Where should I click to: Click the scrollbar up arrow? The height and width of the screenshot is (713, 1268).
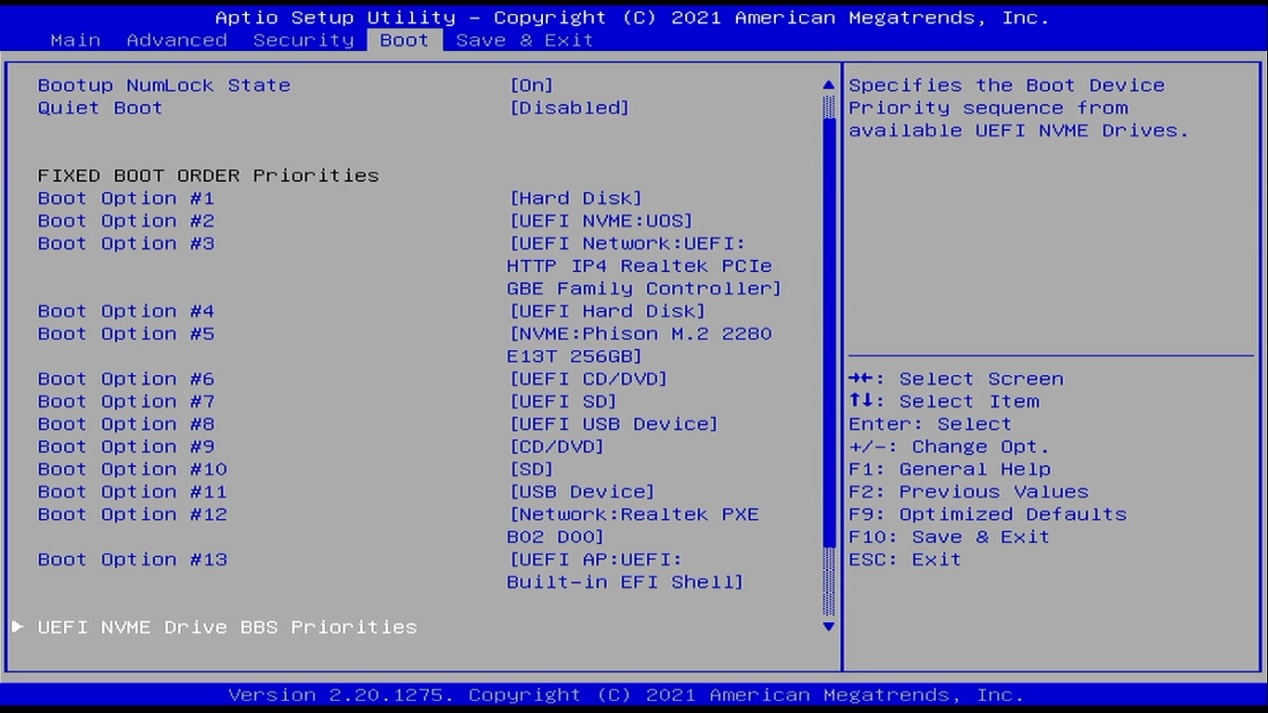(828, 86)
